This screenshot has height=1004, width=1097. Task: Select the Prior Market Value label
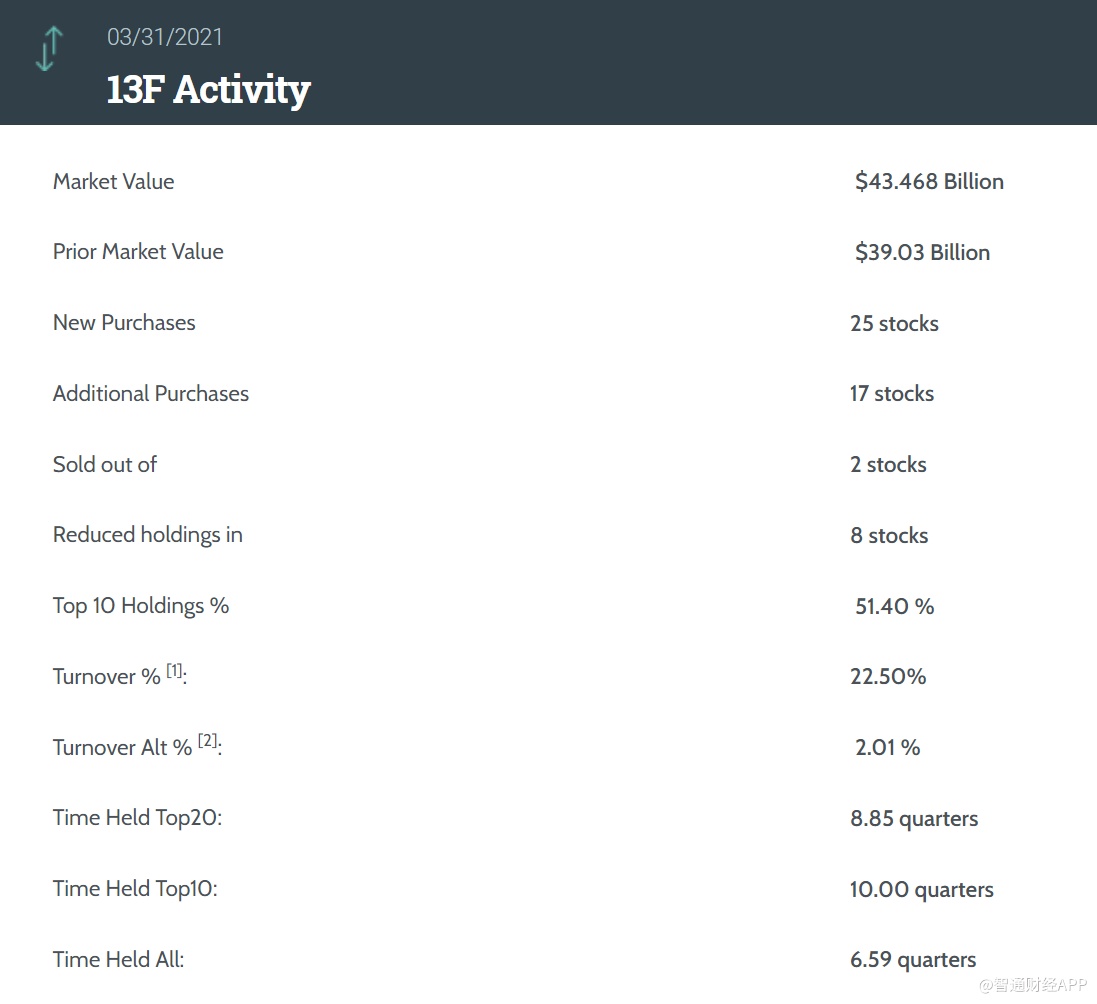point(138,252)
